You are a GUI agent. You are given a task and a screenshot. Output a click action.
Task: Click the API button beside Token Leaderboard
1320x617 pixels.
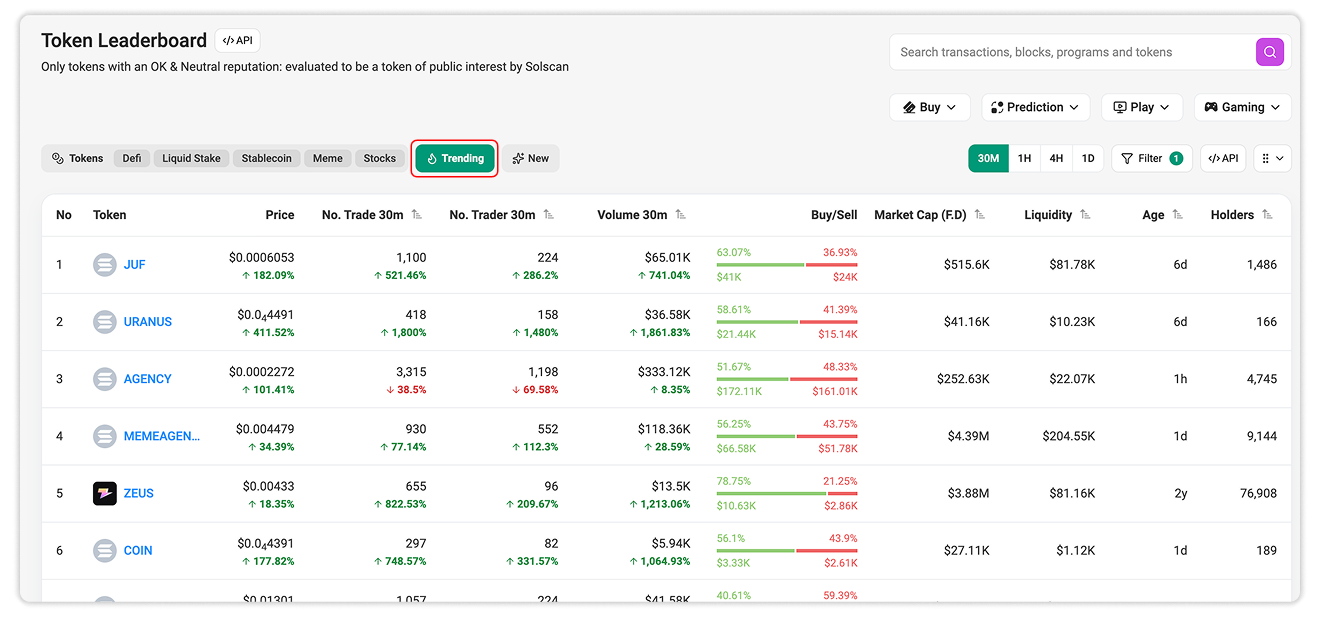coord(237,41)
